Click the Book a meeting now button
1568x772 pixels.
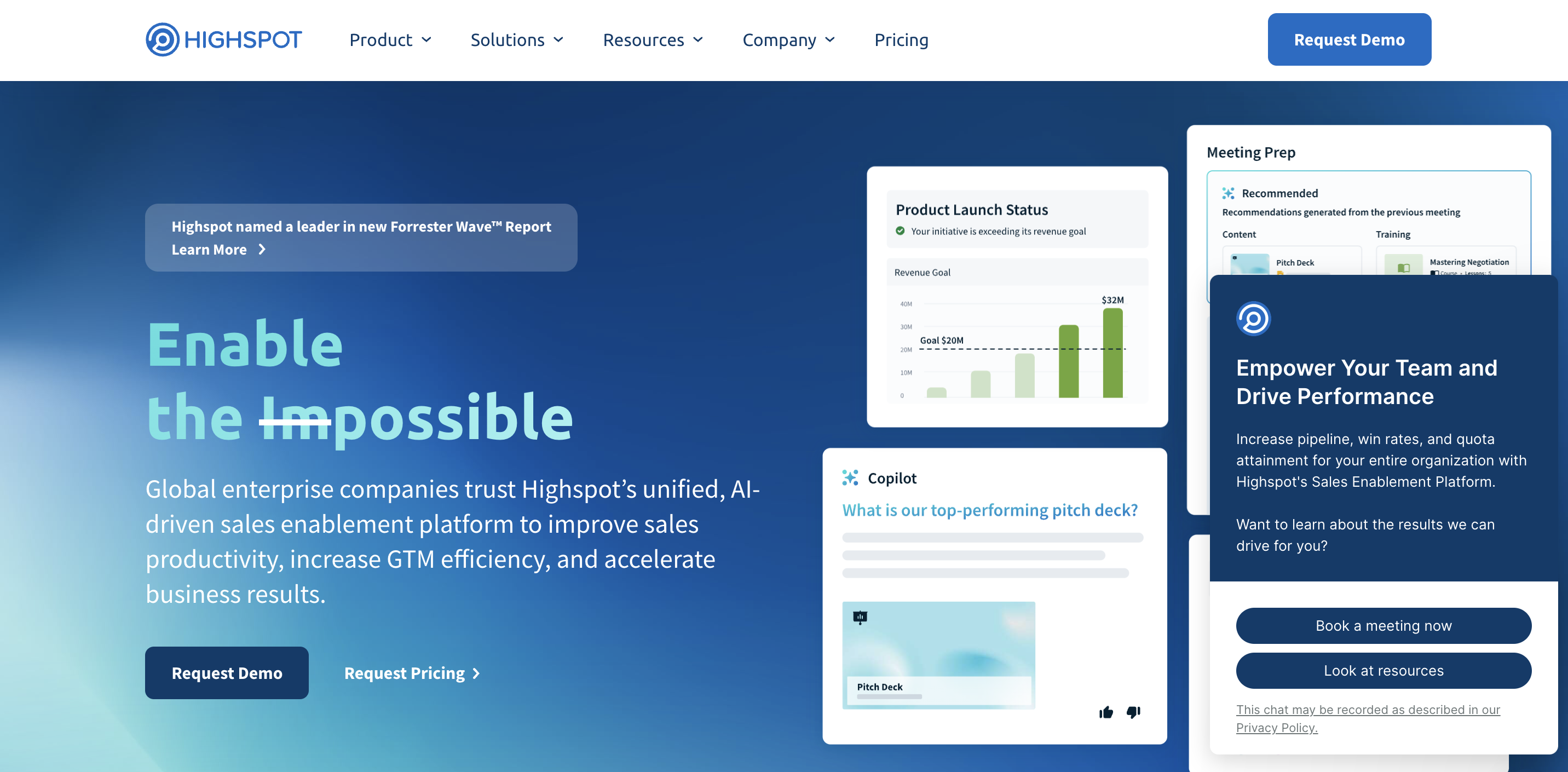(x=1383, y=624)
